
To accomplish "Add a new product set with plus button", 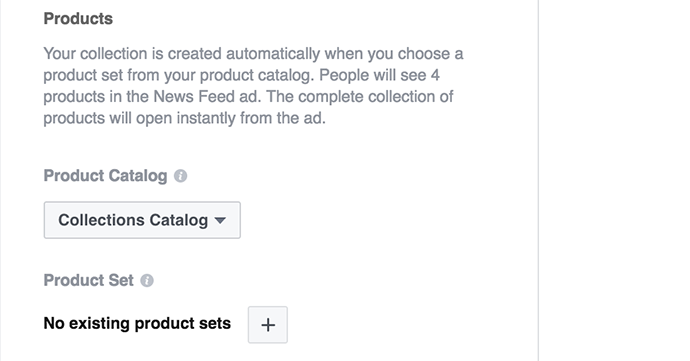I will (x=268, y=325).
